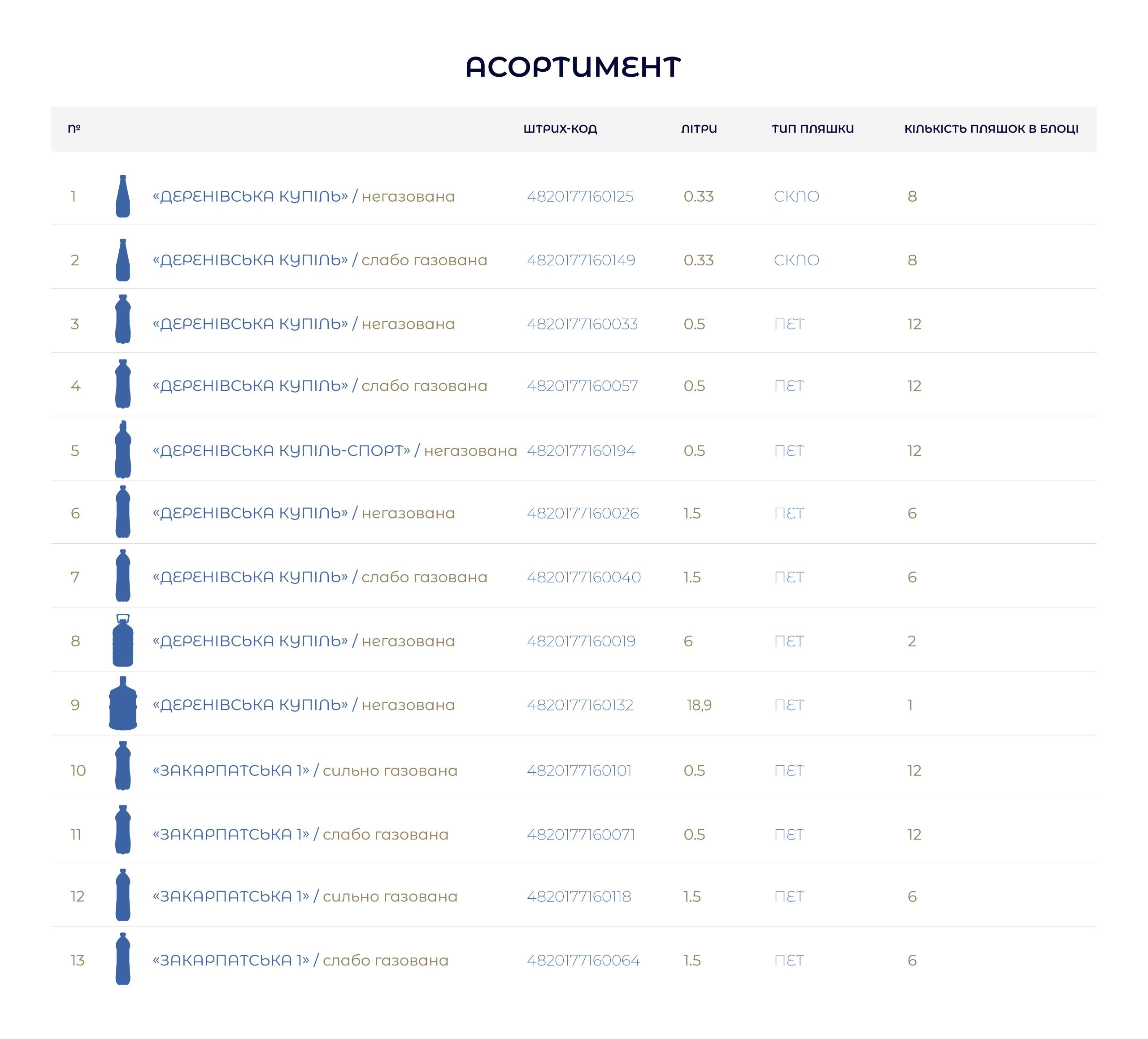Click the АСОРТИМЕНТ page heading
Image resolution: width=1148 pixels, height=1039 pixels.
574,67
